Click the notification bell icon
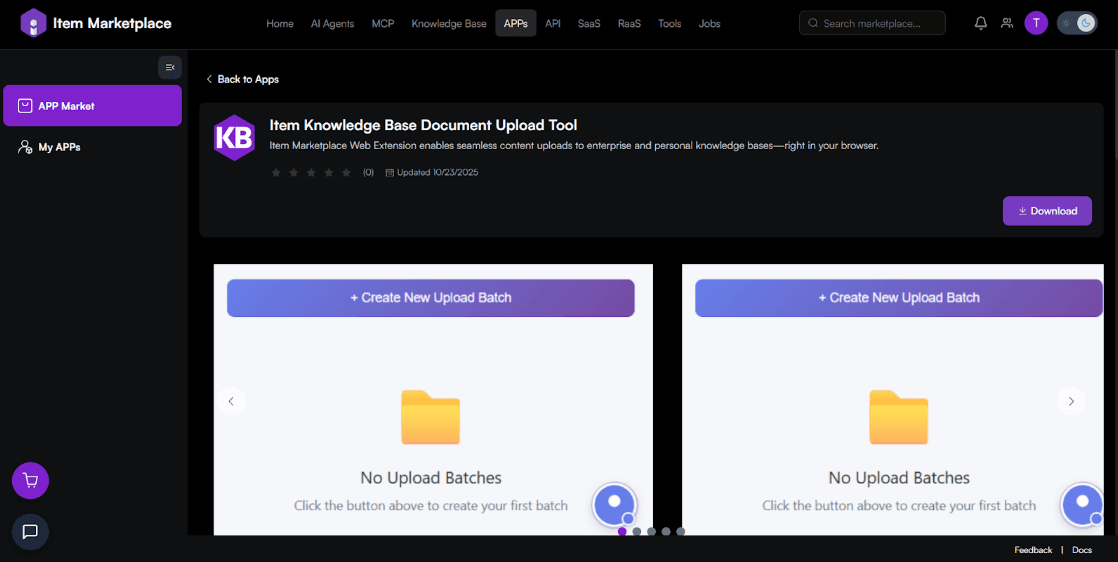 coord(981,23)
